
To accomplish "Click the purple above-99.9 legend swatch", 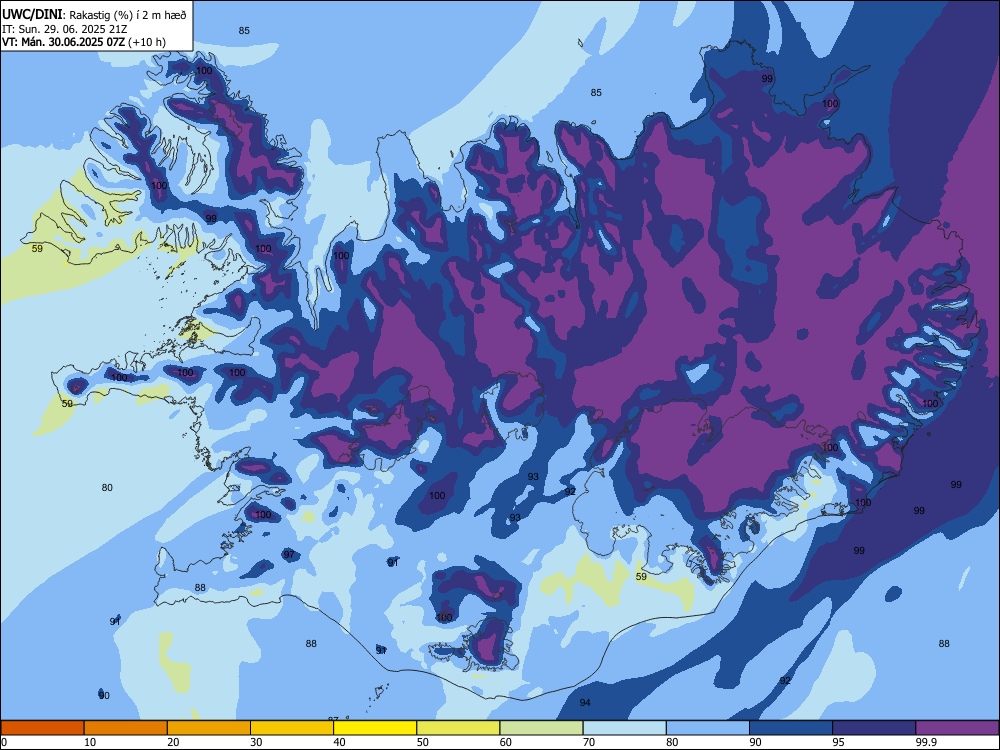I will [x=957, y=728].
